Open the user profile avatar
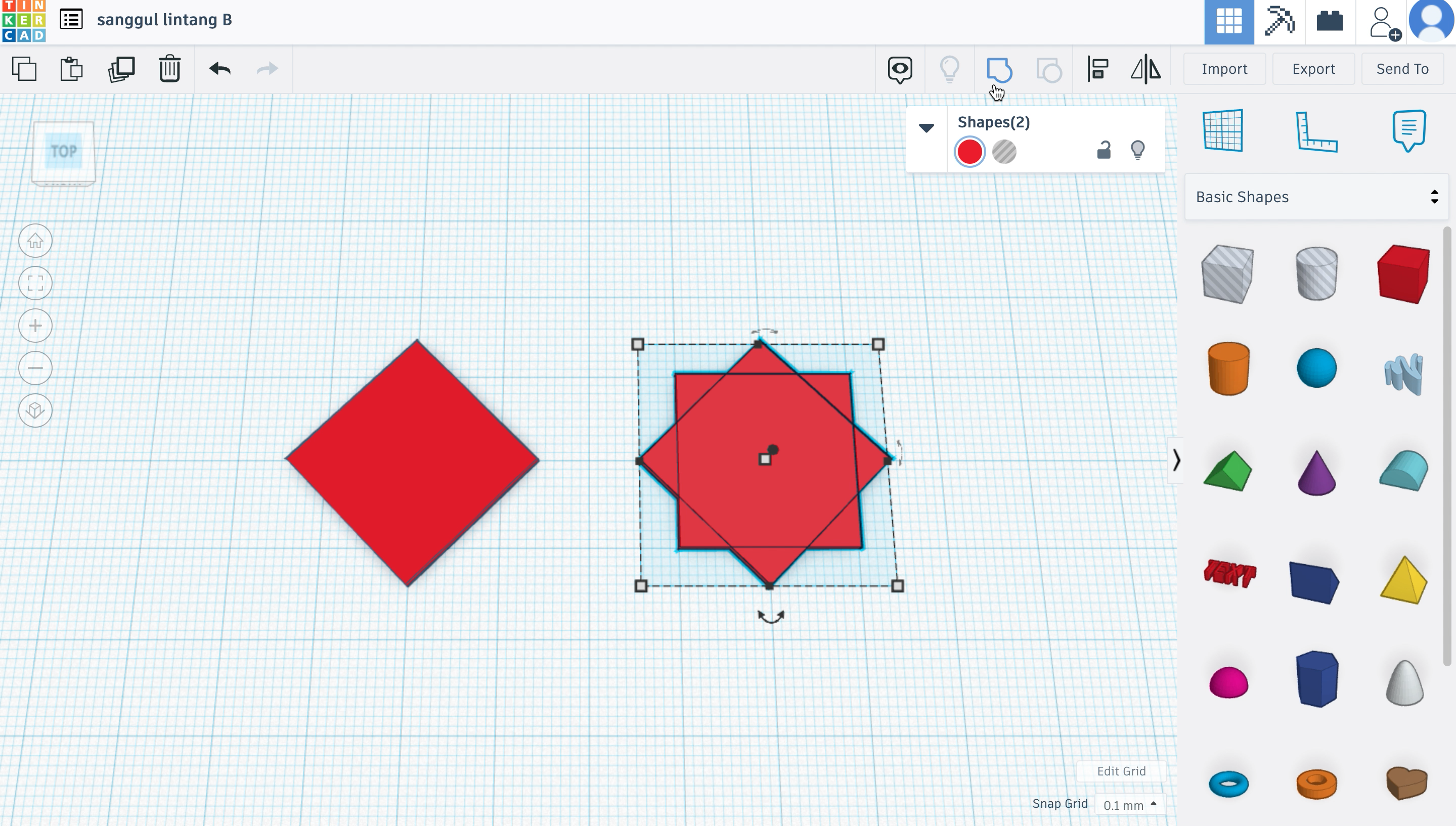This screenshot has width=1456, height=826. click(x=1431, y=20)
